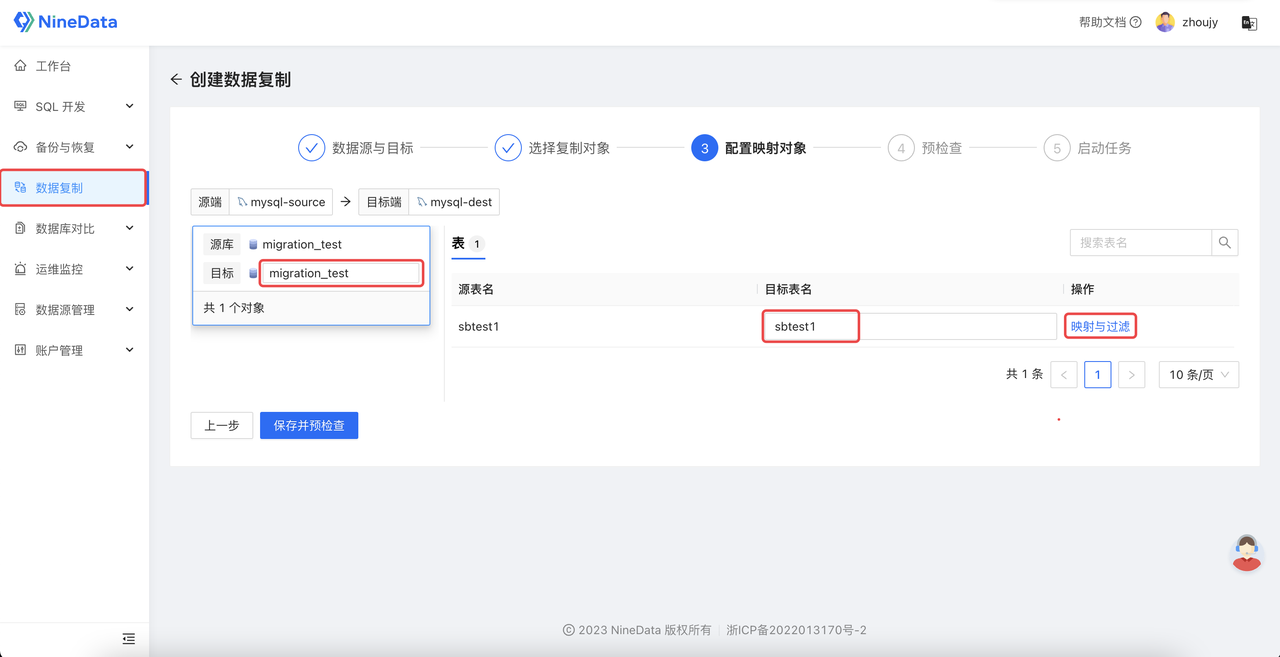
Task: Click database icon beside source migration_test
Action: pyautogui.click(x=253, y=244)
